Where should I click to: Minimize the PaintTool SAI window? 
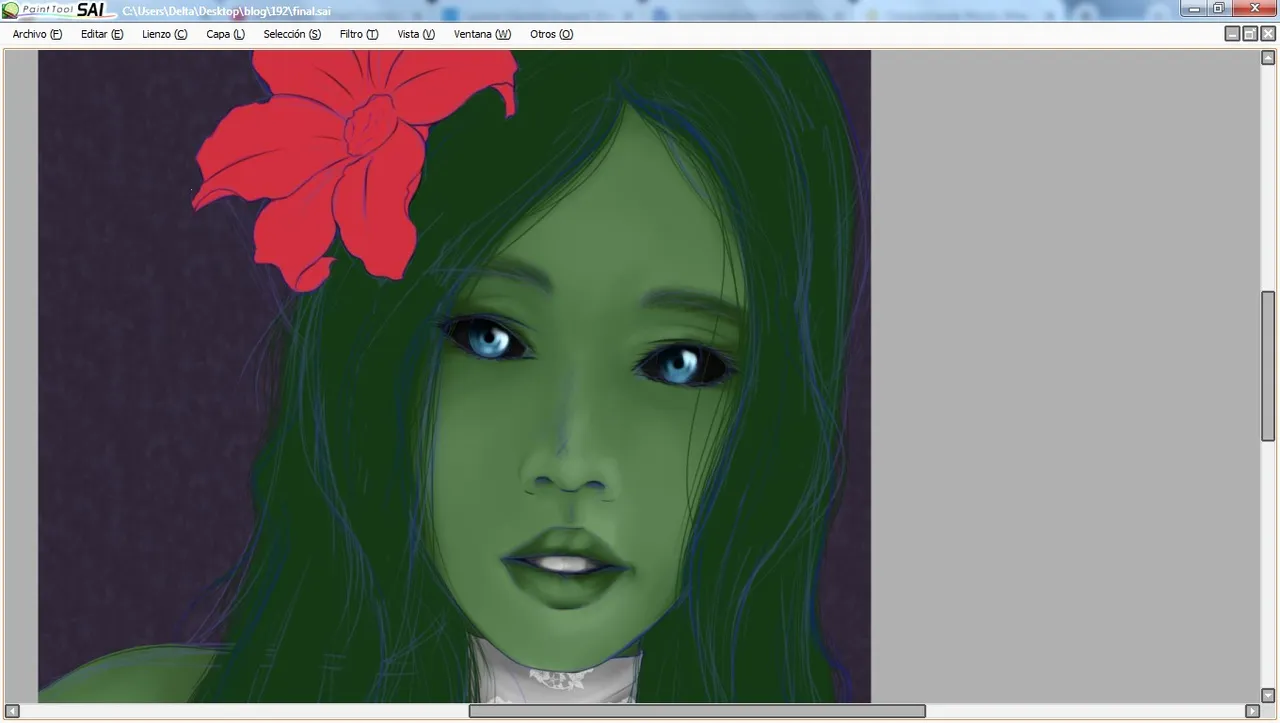click(x=1194, y=9)
